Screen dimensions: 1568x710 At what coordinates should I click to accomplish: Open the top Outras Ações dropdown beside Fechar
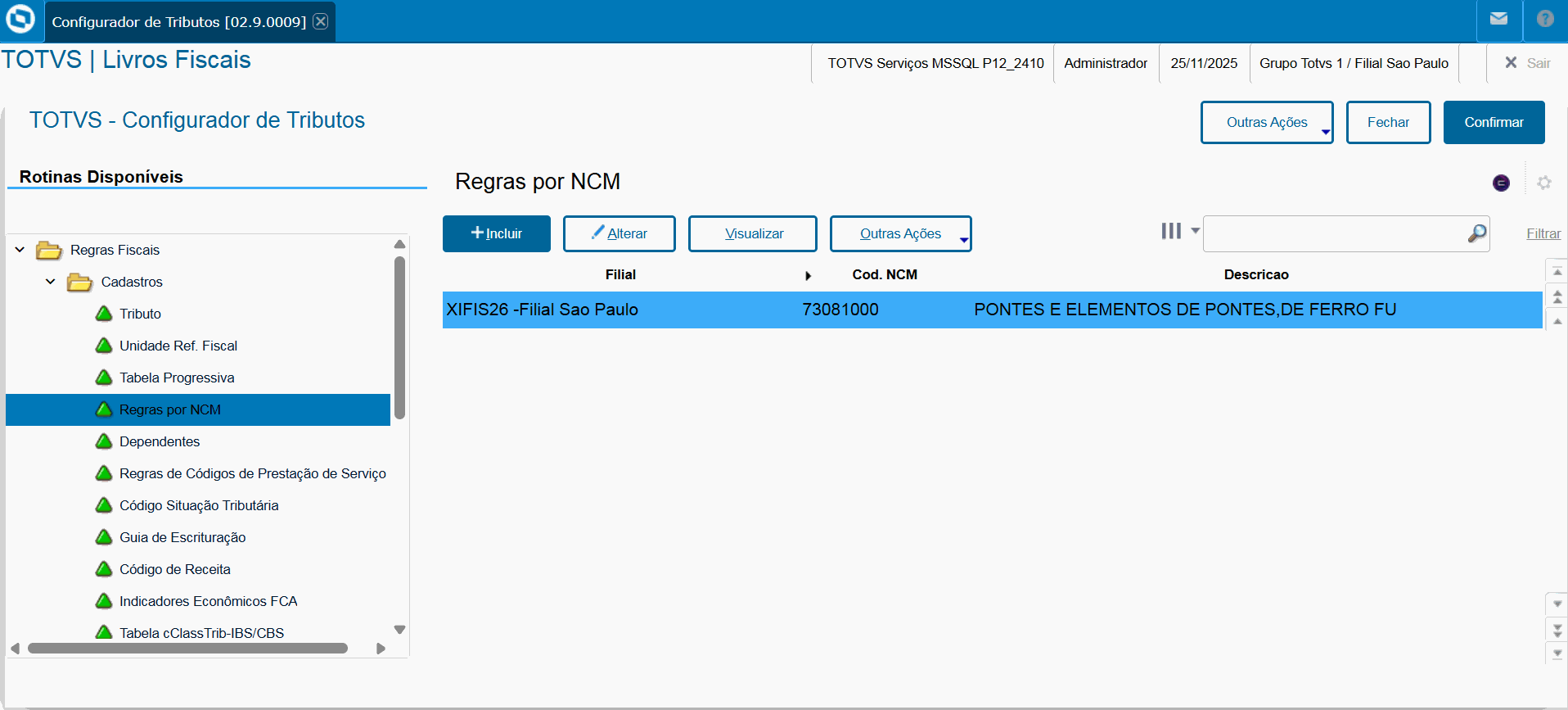pyautogui.click(x=1267, y=122)
